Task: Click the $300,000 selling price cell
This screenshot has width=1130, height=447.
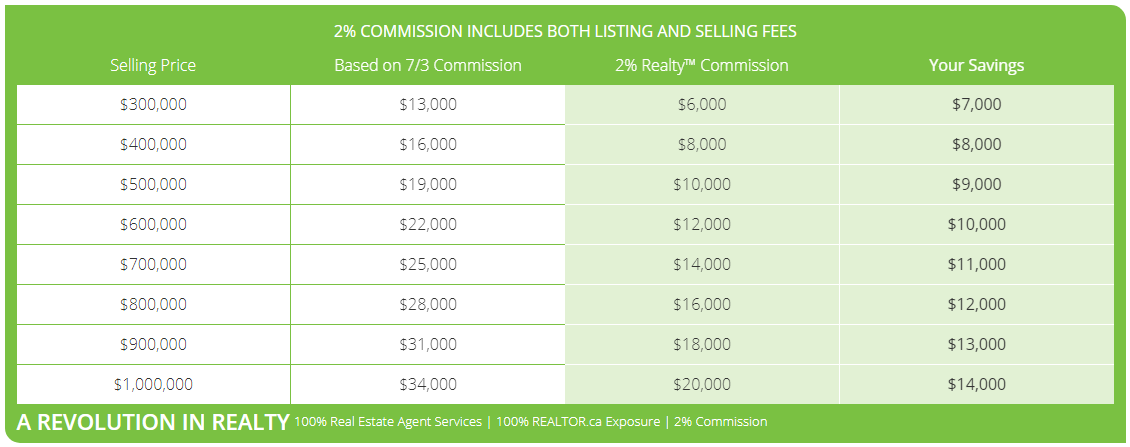Action: pyautogui.click(x=154, y=105)
